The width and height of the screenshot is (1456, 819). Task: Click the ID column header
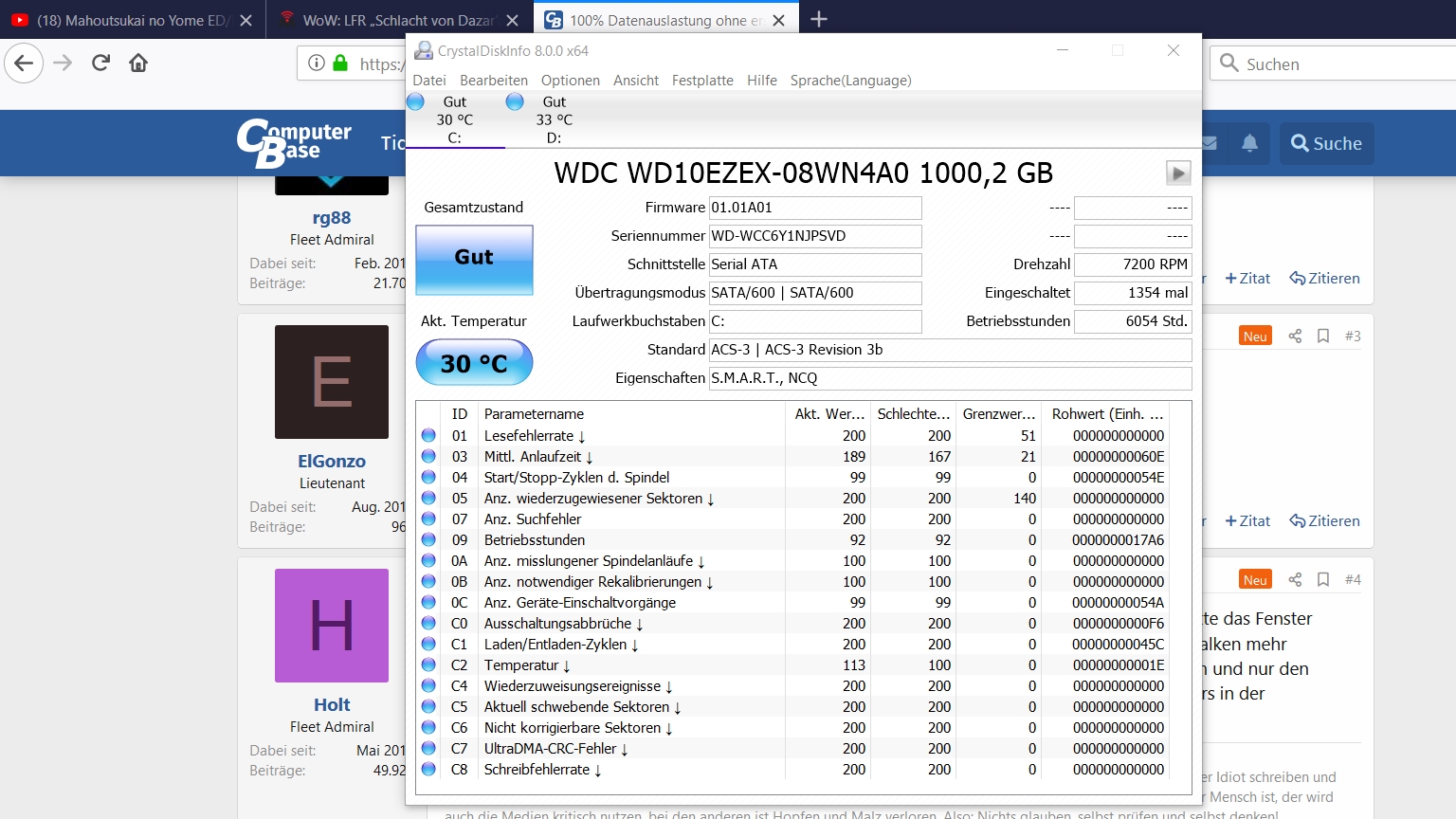(x=460, y=414)
